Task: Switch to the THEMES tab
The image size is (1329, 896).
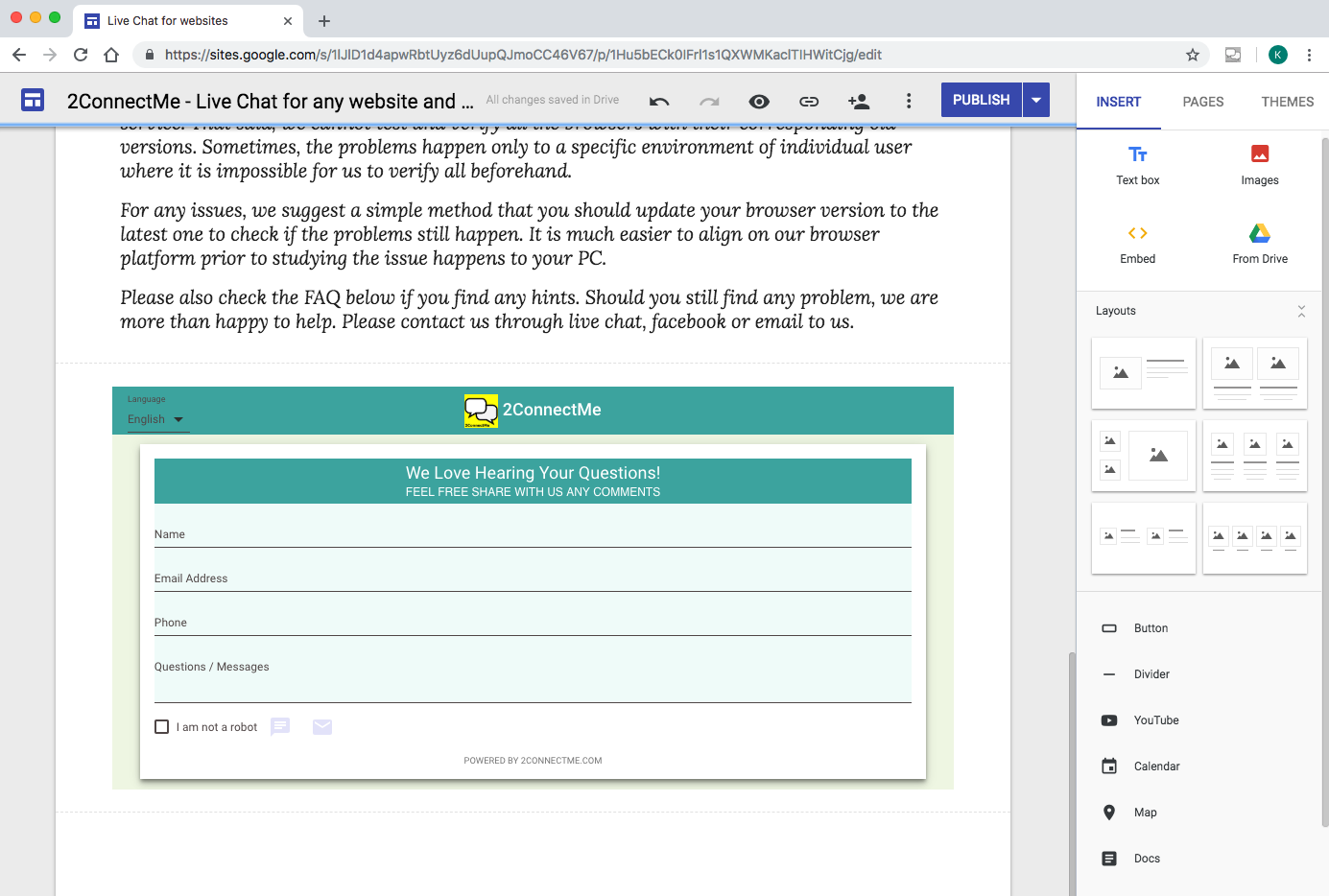Action: [x=1288, y=102]
